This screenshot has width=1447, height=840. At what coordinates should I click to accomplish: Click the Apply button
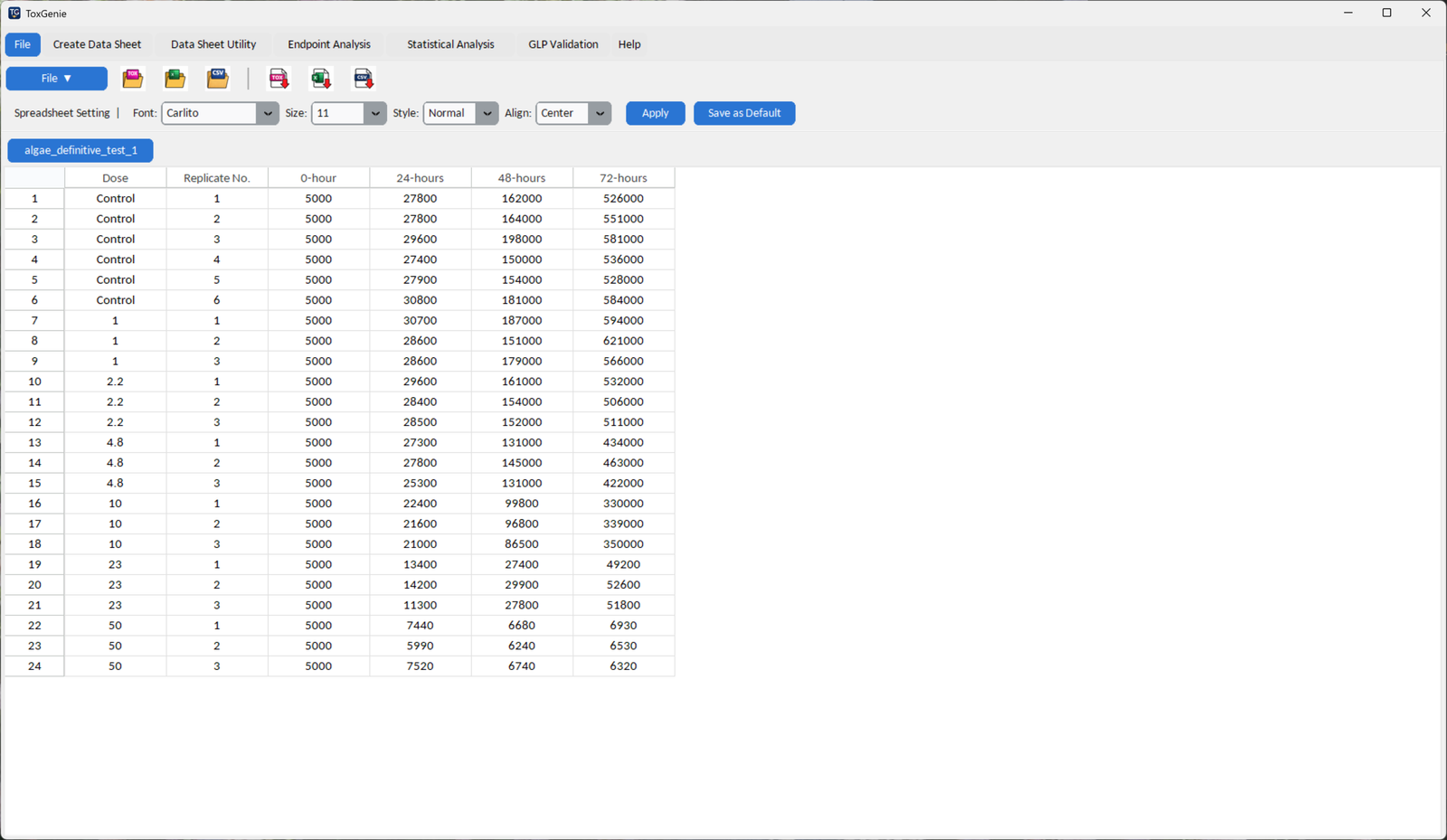(656, 113)
